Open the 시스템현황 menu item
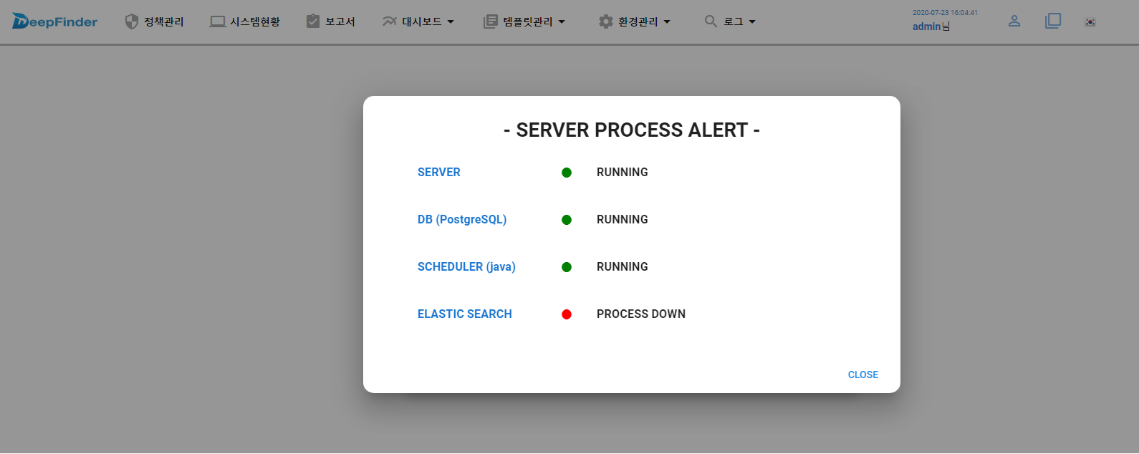The width and height of the screenshot is (1139, 454). click(x=254, y=22)
